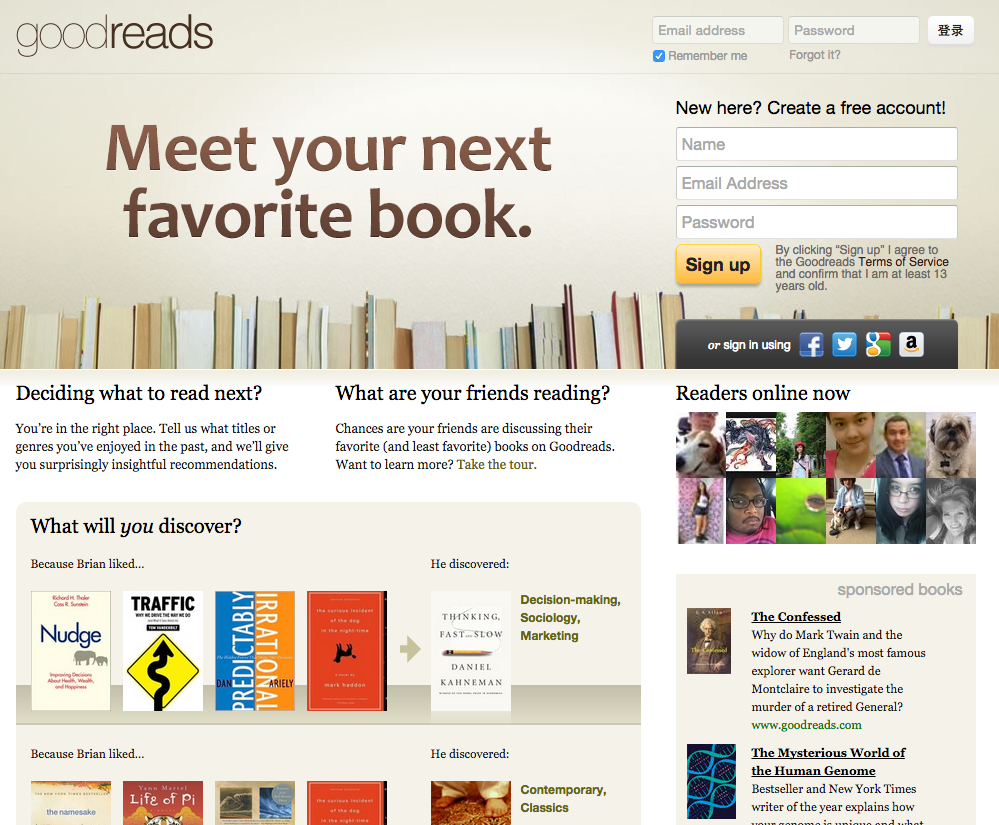Toggle the Remember me checkbox
The image size is (999, 825).
click(x=659, y=56)
